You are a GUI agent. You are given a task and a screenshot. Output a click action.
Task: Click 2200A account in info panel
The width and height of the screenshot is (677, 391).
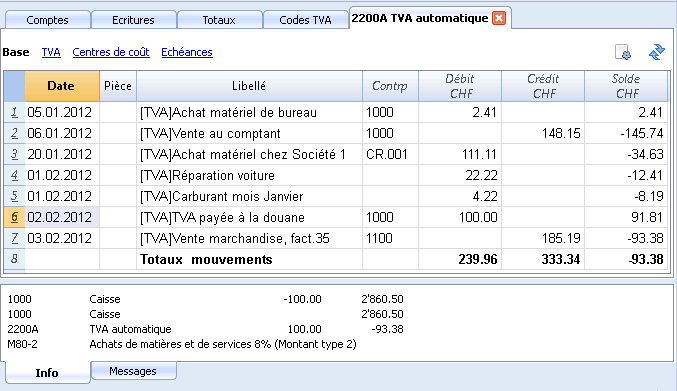(23, 329)
